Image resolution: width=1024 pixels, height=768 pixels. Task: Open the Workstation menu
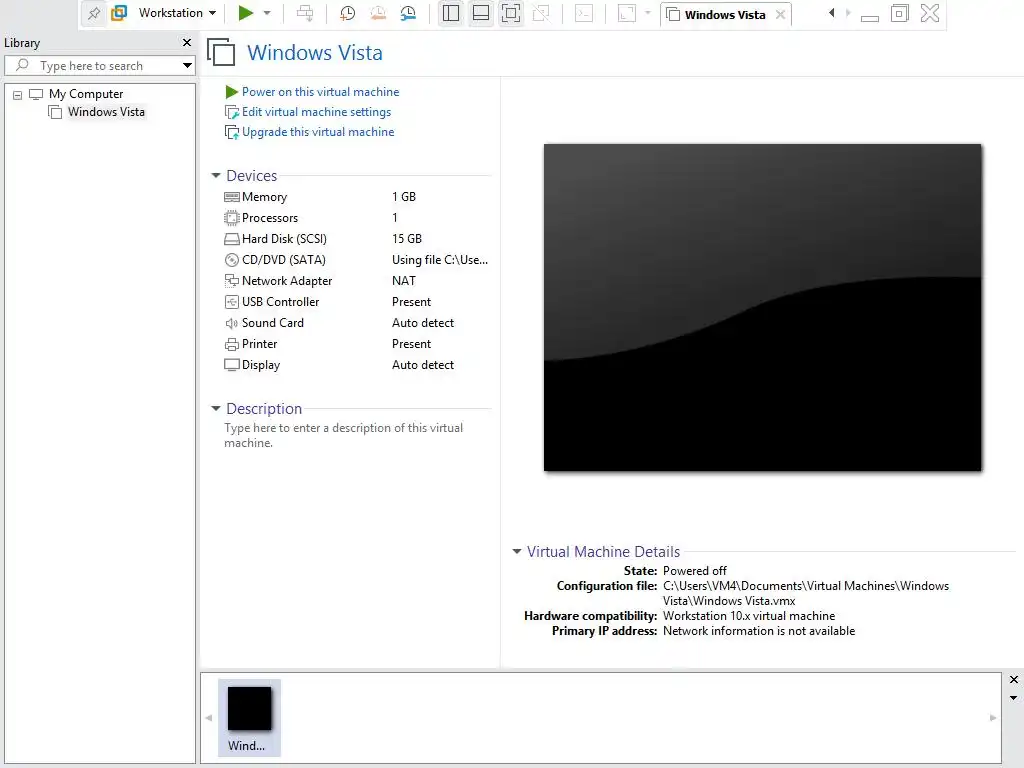pos(177,13)
